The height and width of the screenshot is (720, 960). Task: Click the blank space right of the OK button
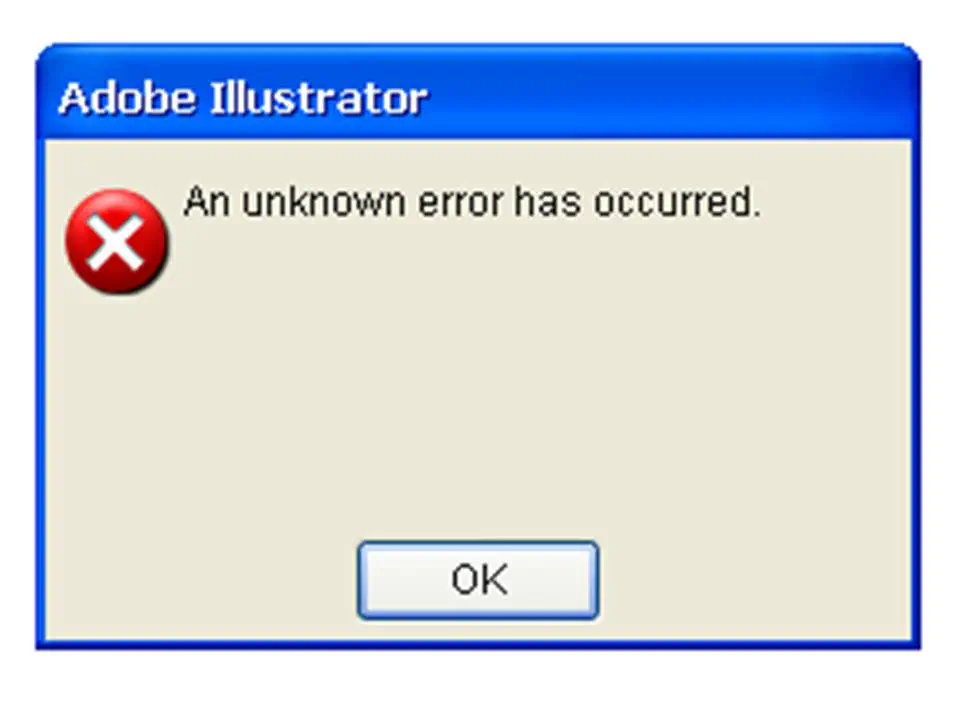754,580
